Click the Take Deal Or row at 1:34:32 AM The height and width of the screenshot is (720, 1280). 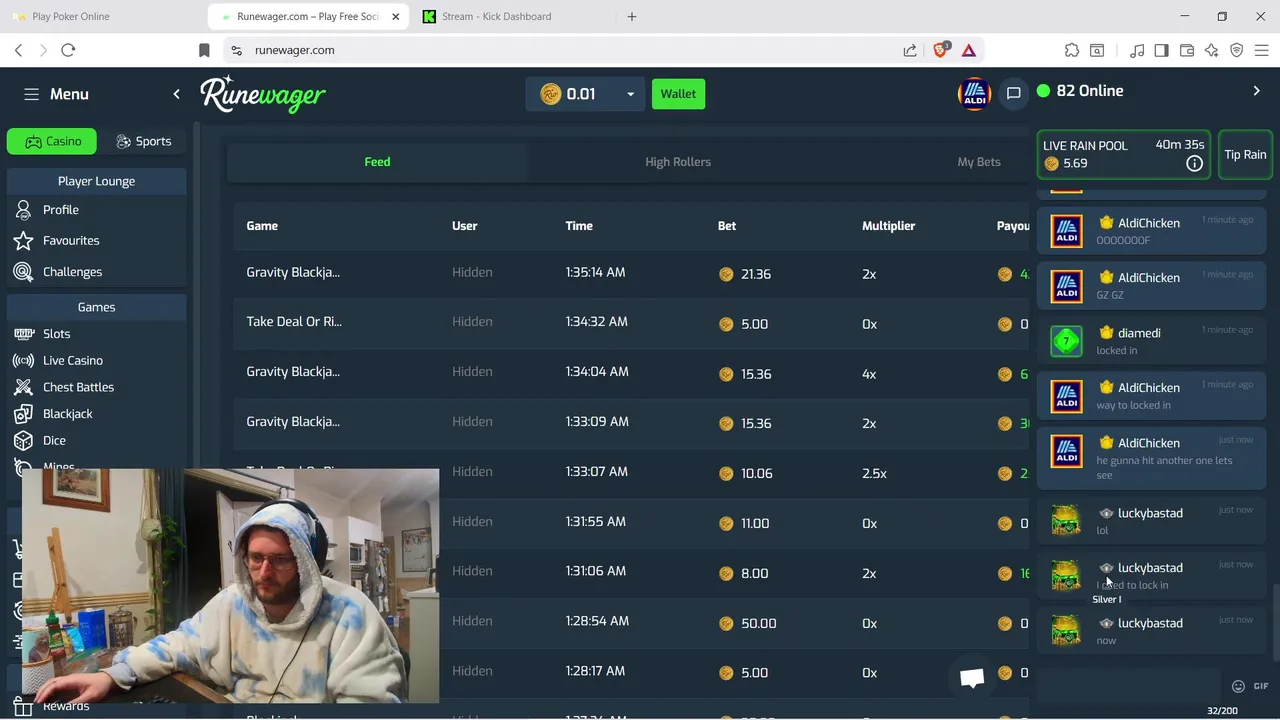[x=631, y=323]
